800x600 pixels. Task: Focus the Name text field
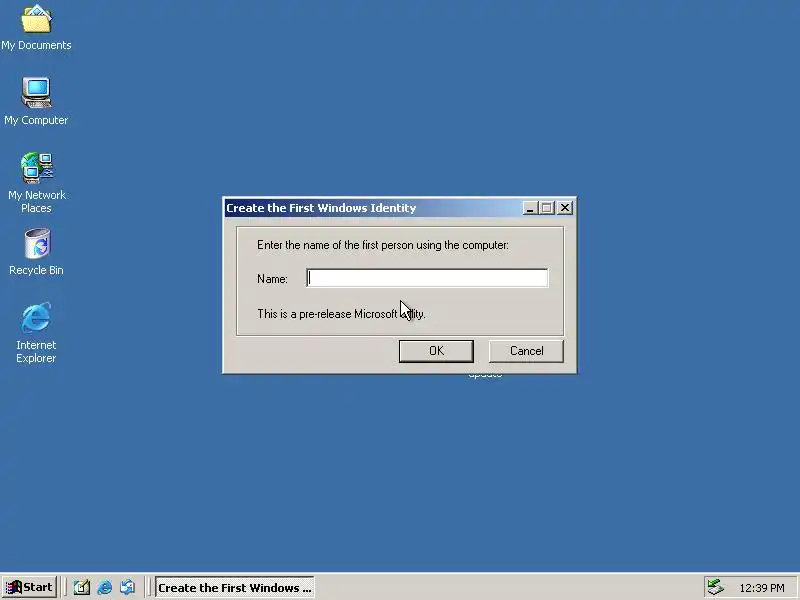[427, 278]
